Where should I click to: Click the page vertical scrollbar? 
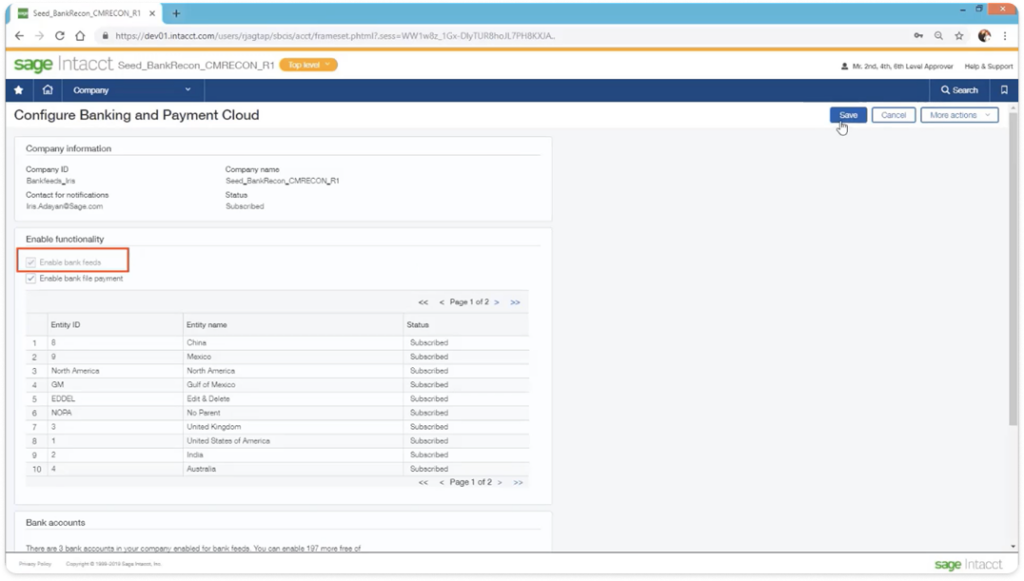point(1013,268)
